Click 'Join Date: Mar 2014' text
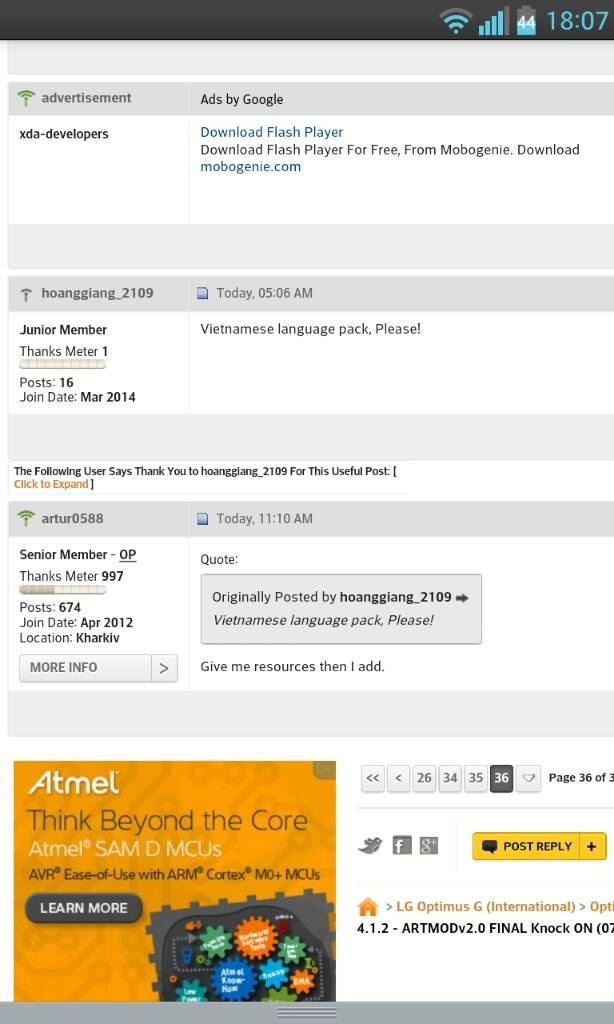The height and width of the screenshot is (1024, 614). [77, 397]
